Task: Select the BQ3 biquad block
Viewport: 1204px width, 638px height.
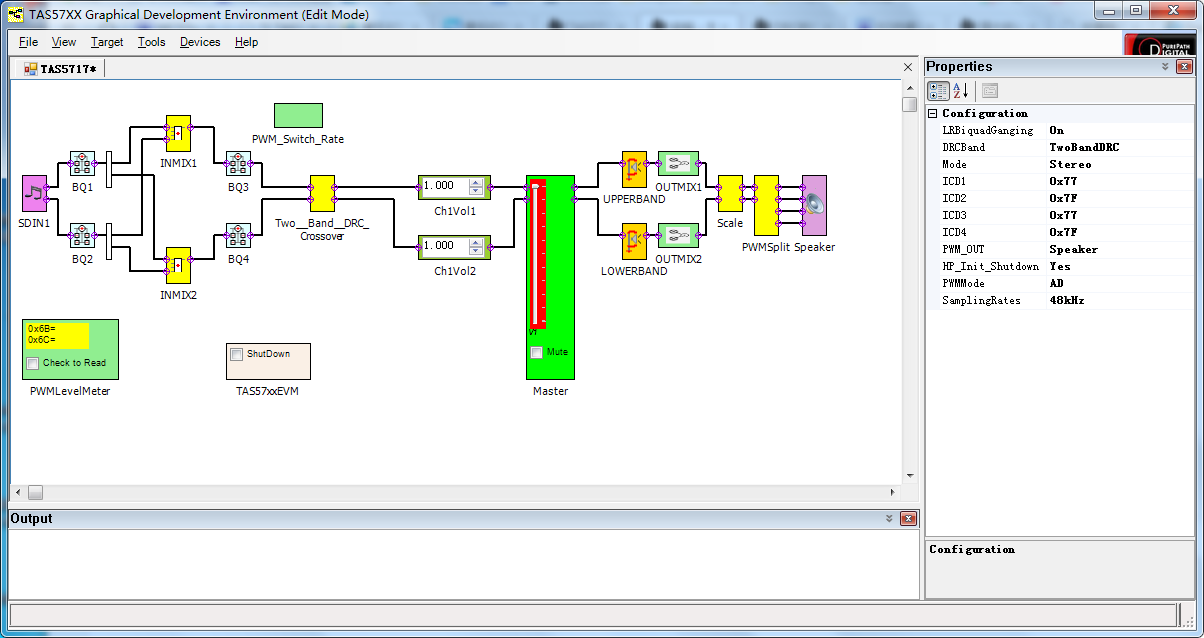Action: (238, 164)
